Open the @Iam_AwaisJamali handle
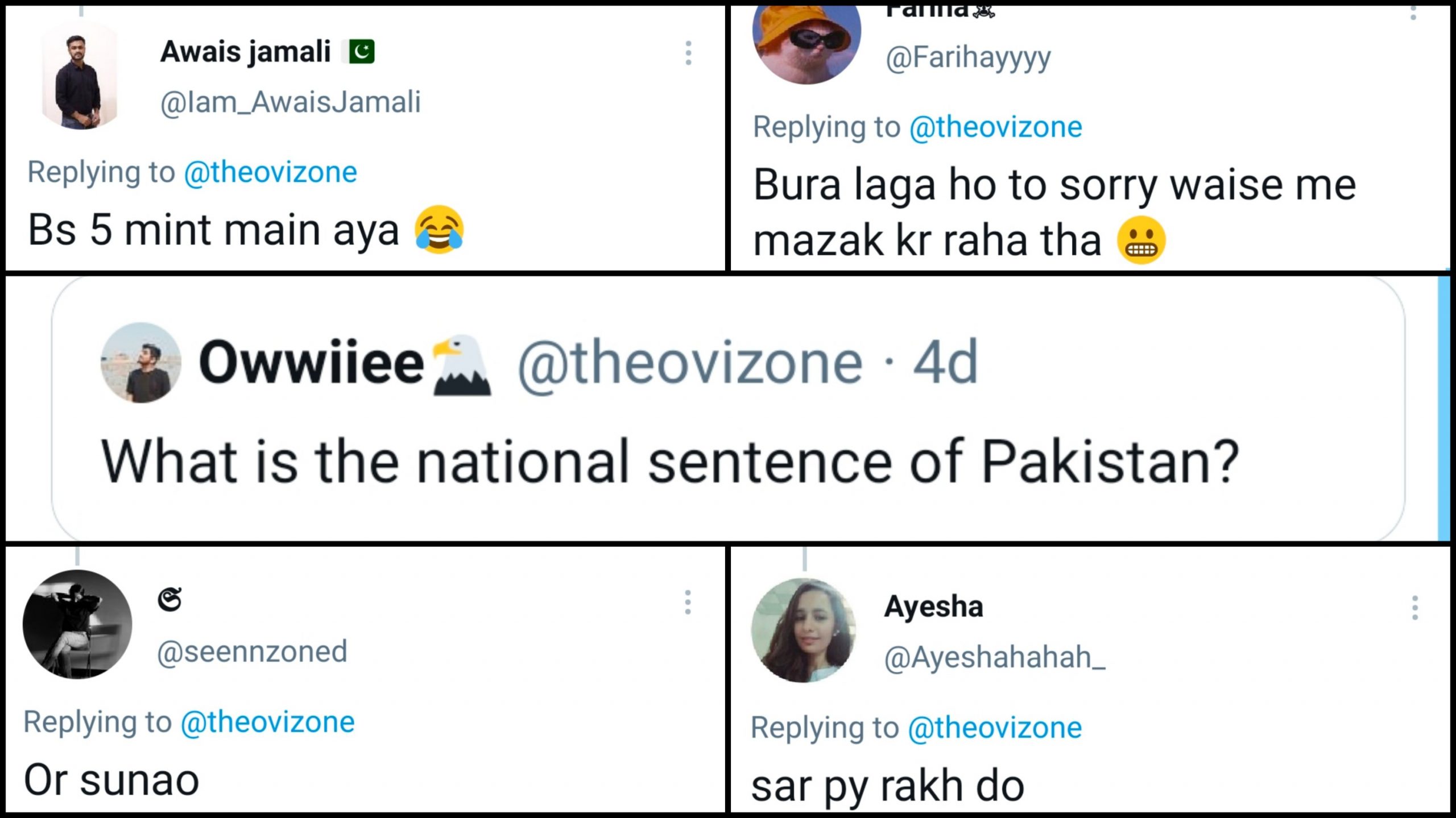The width and height of the screenshot is (1456, 818). (x=290, y=103)
